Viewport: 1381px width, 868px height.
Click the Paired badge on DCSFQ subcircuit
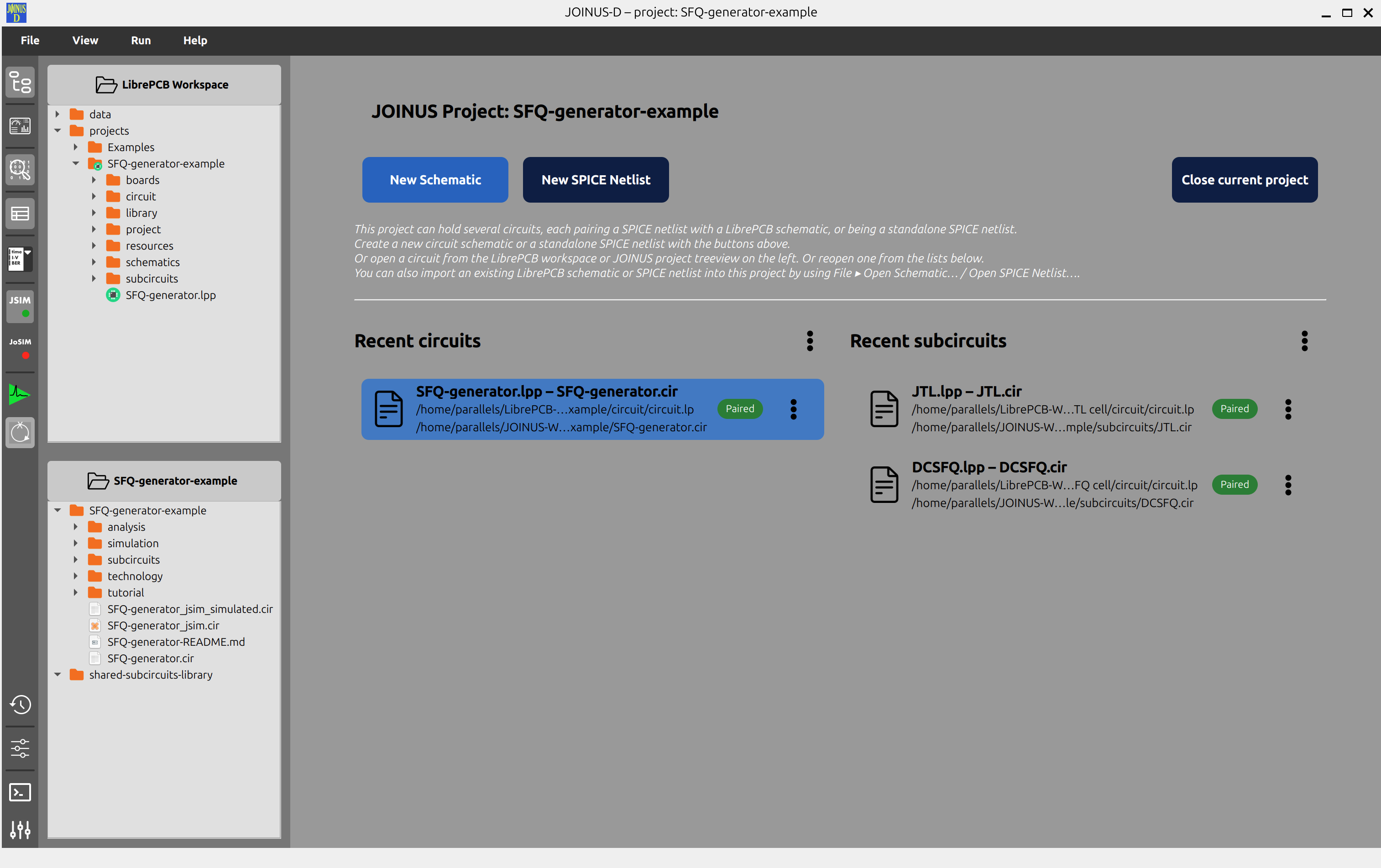click(x=1234, y=484)
